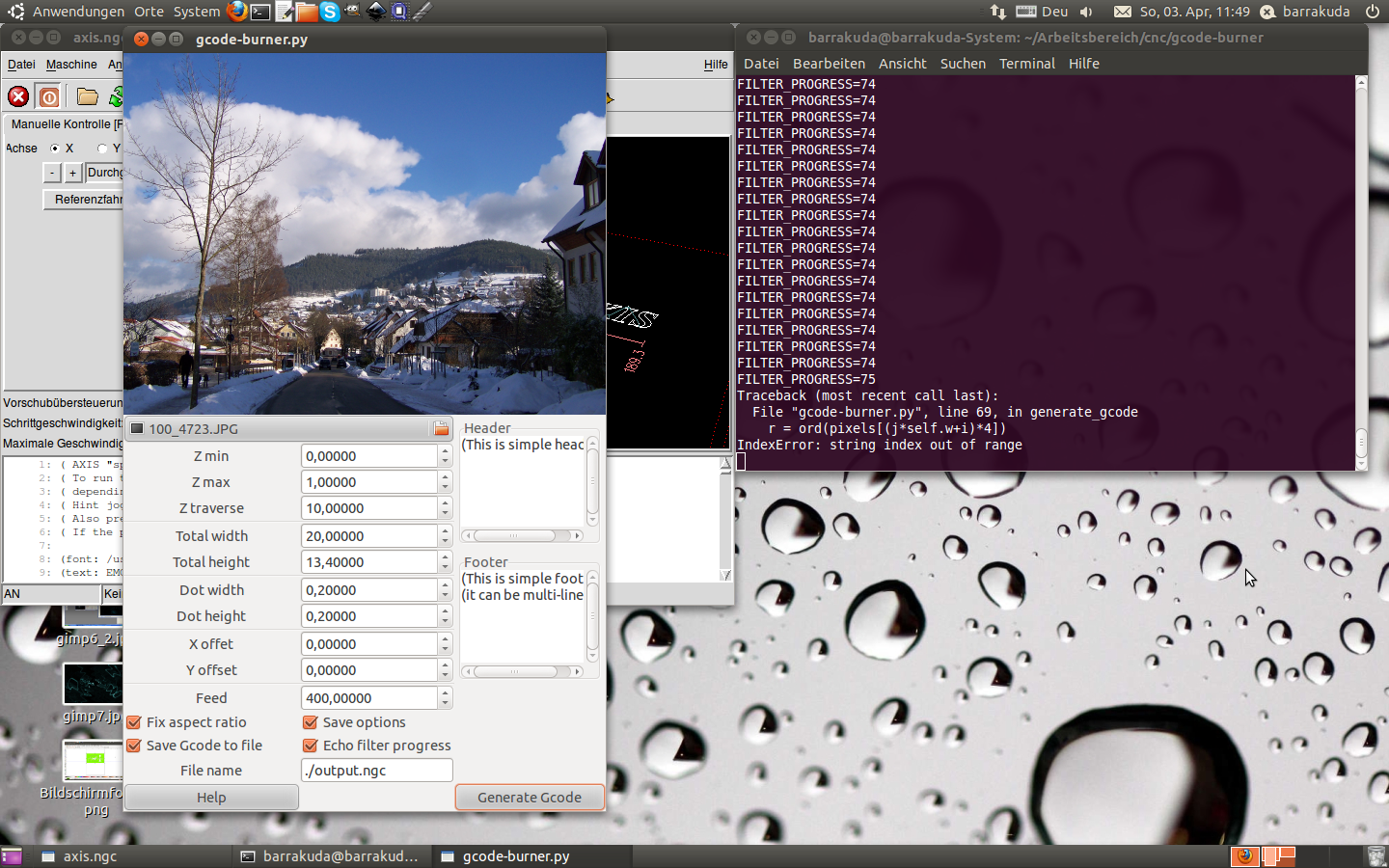Click the Dot height spinner arrows
The width and height of the screenshot is (1389, 868).
point(445,616)
